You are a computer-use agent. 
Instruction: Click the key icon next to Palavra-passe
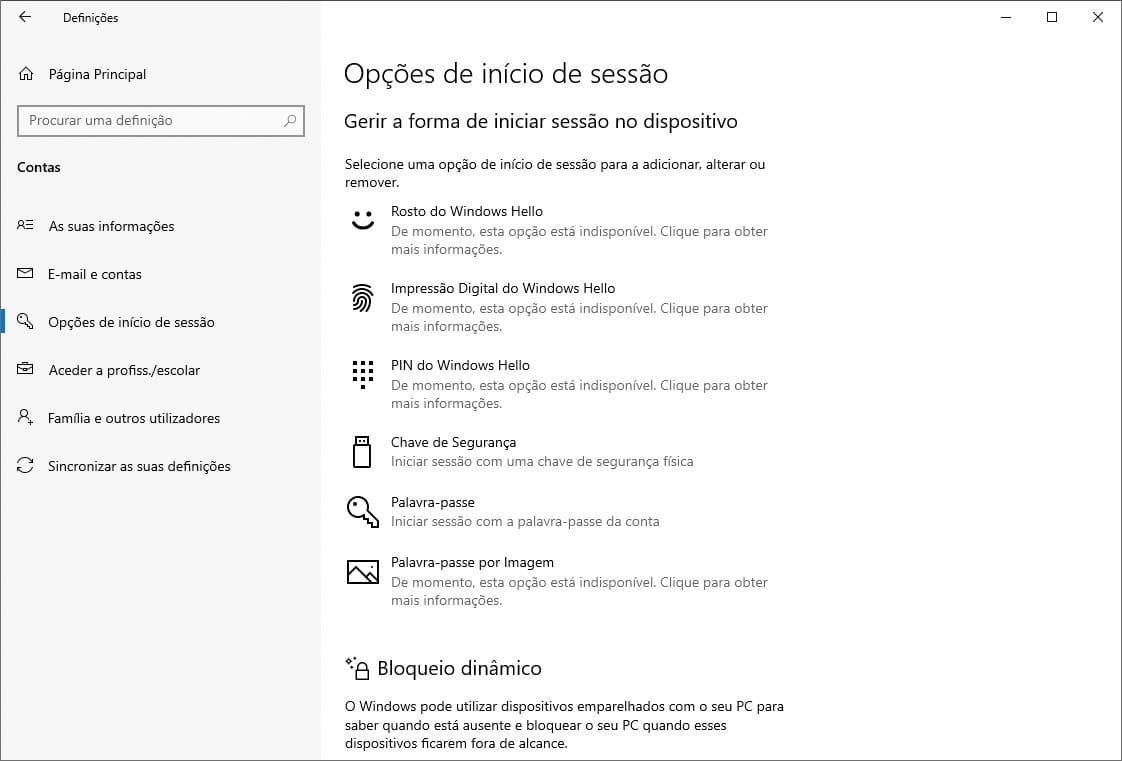tap(363, 512)
